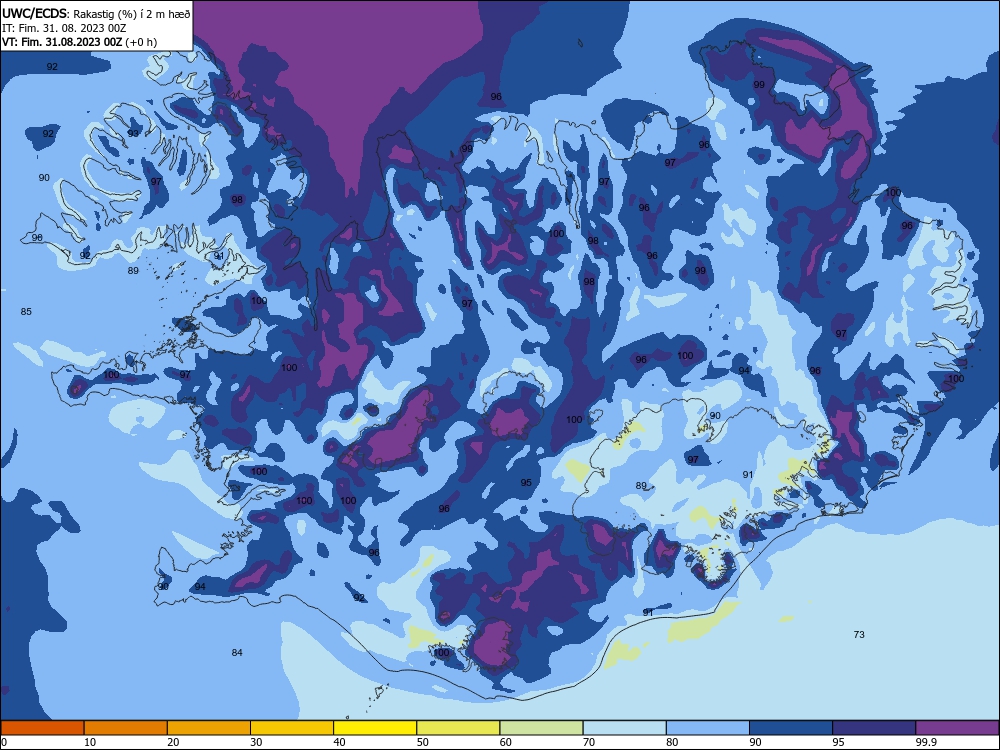Screen dimensions: 1000x750
Task: Click the humidity value 93 in the Westfjords
Action: [133, 133]
